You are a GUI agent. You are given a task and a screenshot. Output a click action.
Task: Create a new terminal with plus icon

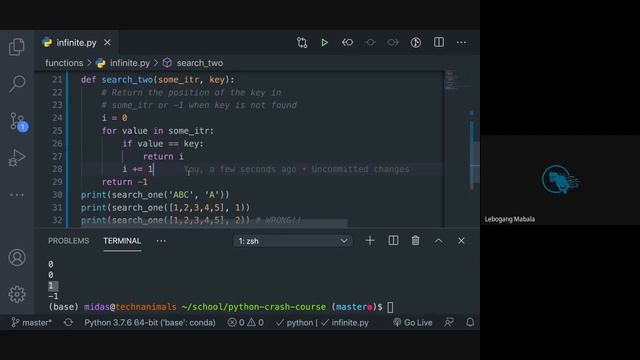[370, 241]
